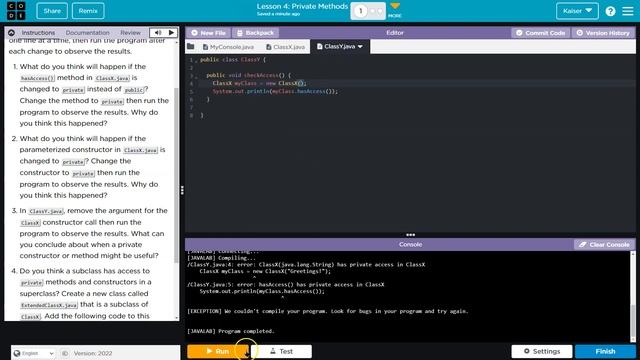The width and height of the screenshot is (640, 360).
Task: Toggle the file browser folder icon
Action: click(x=191, y=47)
